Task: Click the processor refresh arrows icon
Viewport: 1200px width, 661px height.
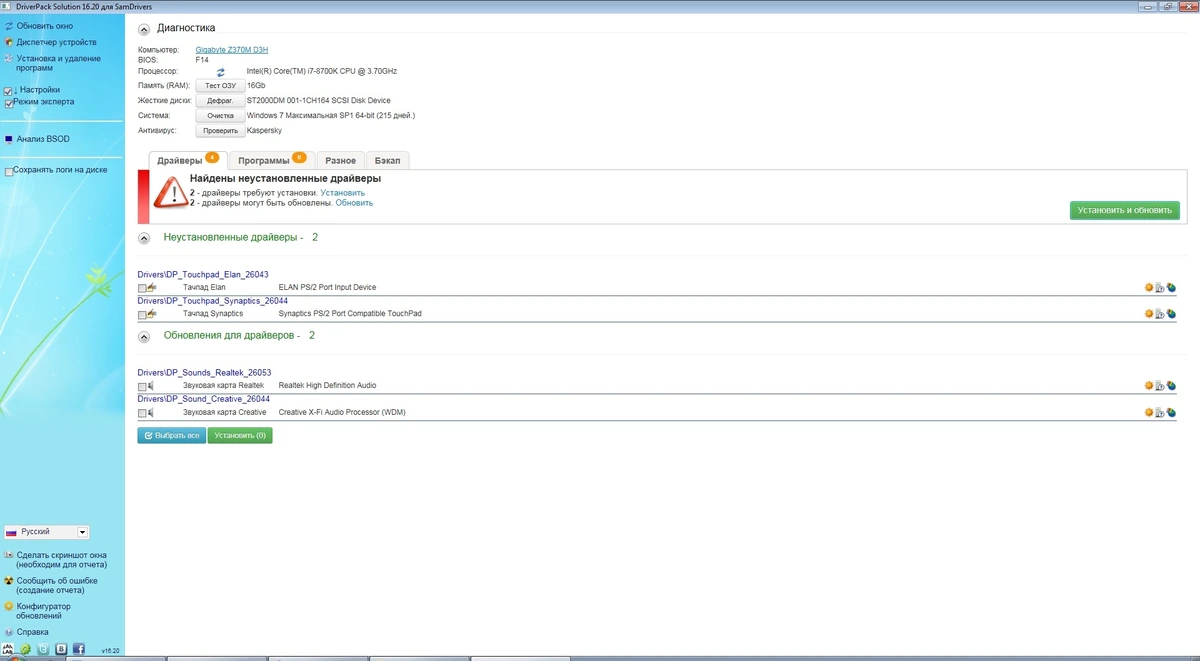Action: (221, 72)
